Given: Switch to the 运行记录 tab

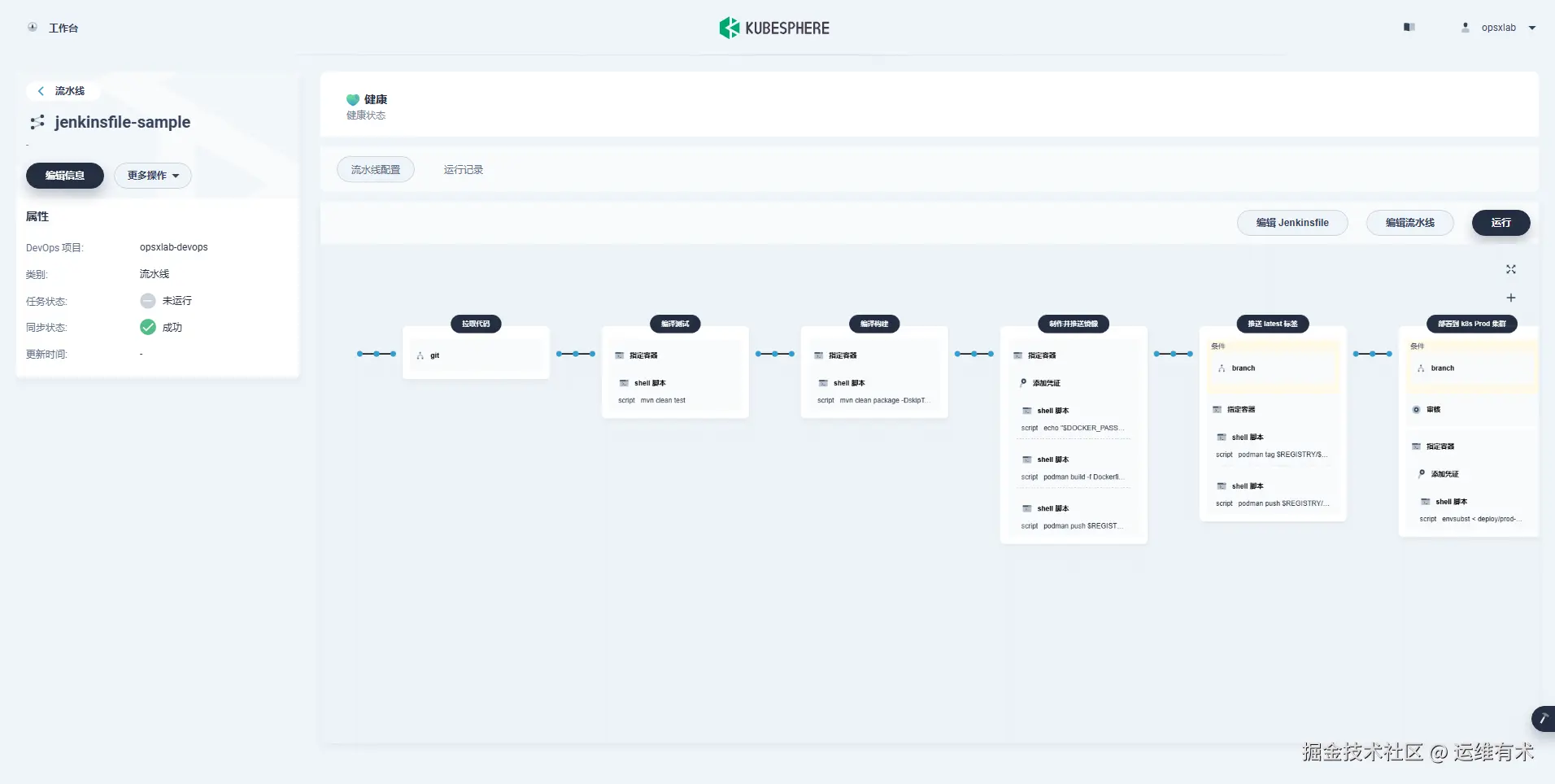Looking at the screenshot, I should click(462, 169).
